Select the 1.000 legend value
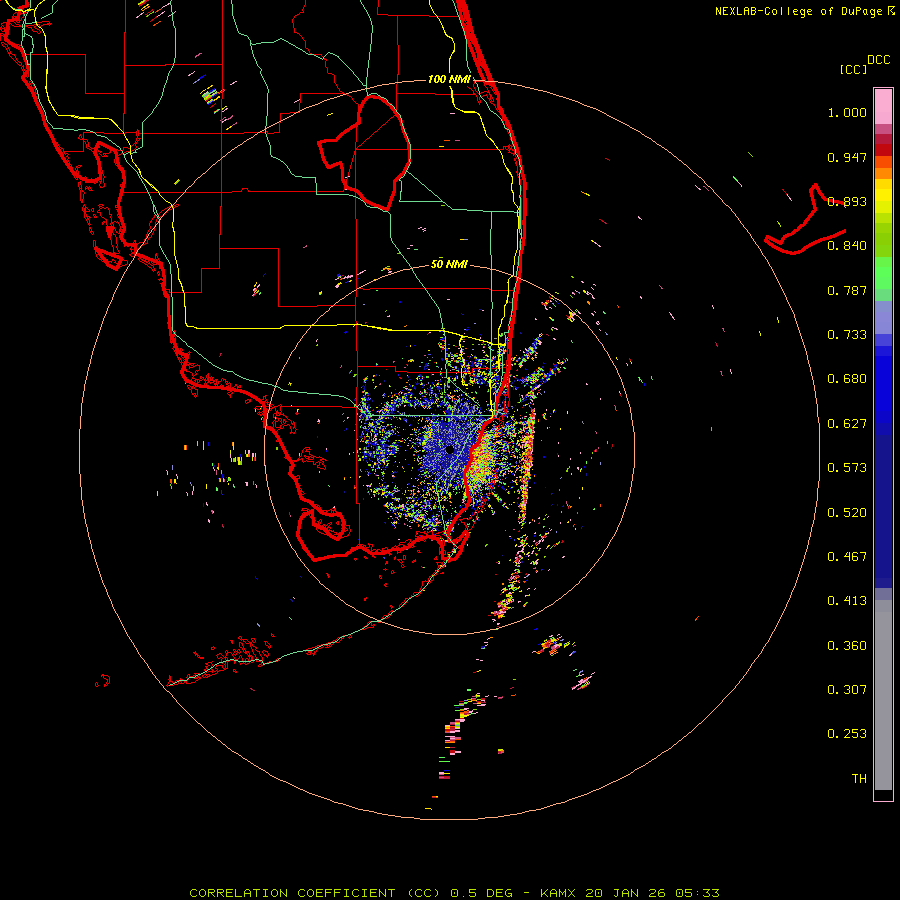The width and height of the screenshot is (900, 900). pos(847,112)
